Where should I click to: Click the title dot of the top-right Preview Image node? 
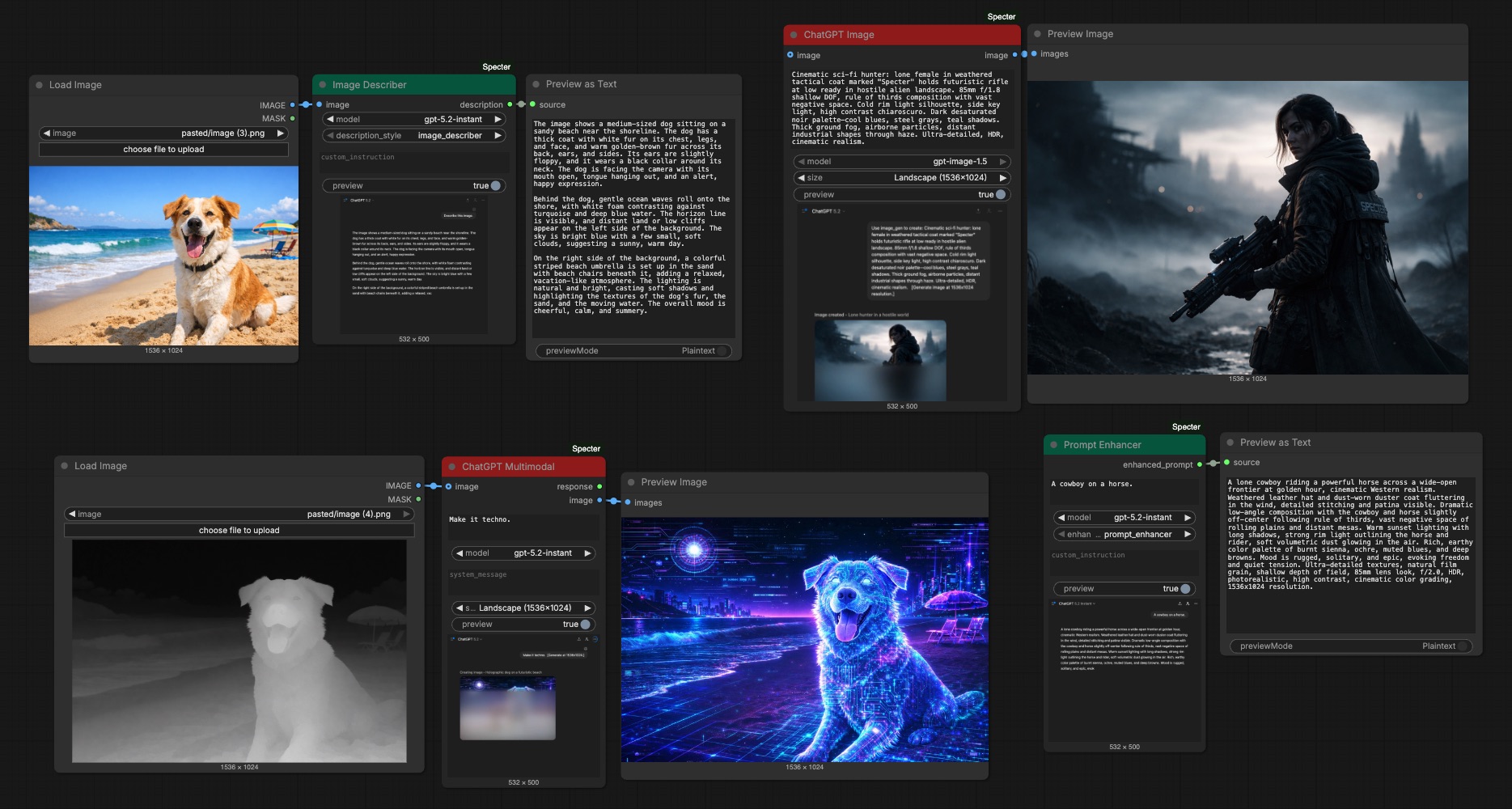click(x=1037, y=34)
